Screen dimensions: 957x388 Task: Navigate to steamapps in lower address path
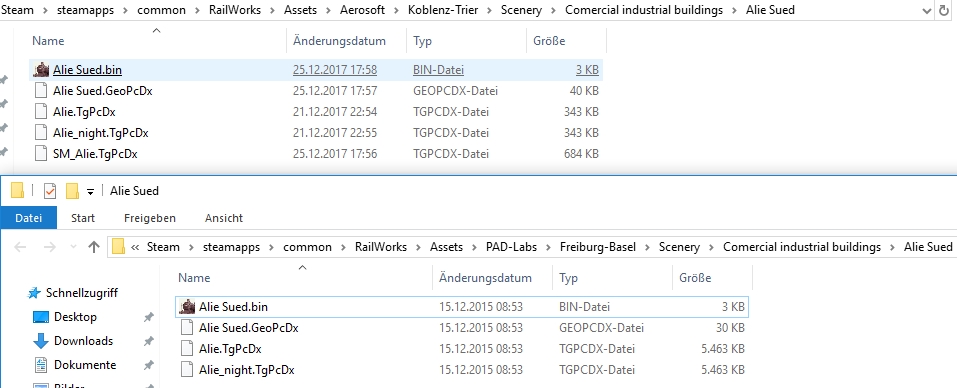pyautogui.click(x=231, y=247)
